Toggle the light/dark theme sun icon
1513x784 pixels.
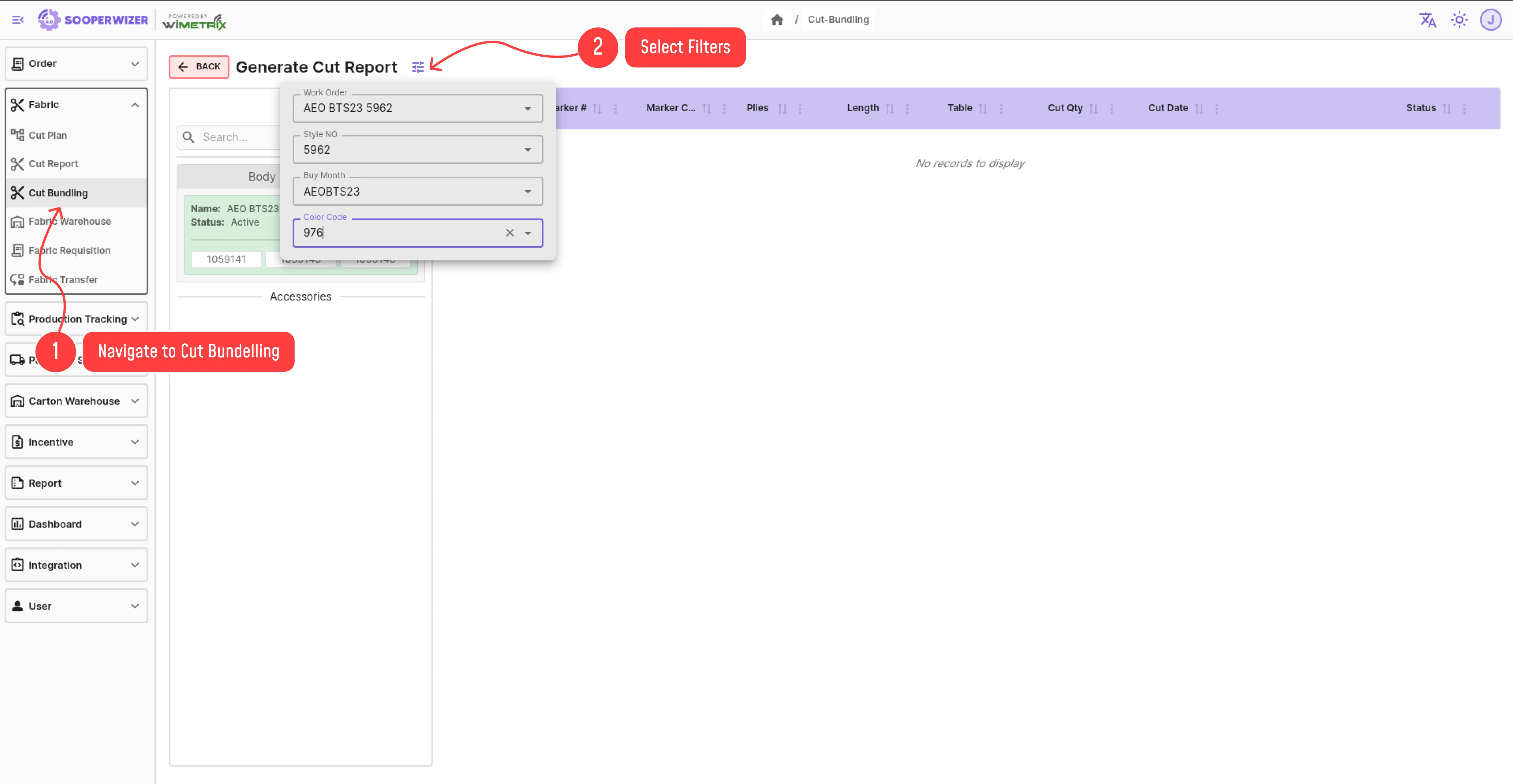[1459, 19]
